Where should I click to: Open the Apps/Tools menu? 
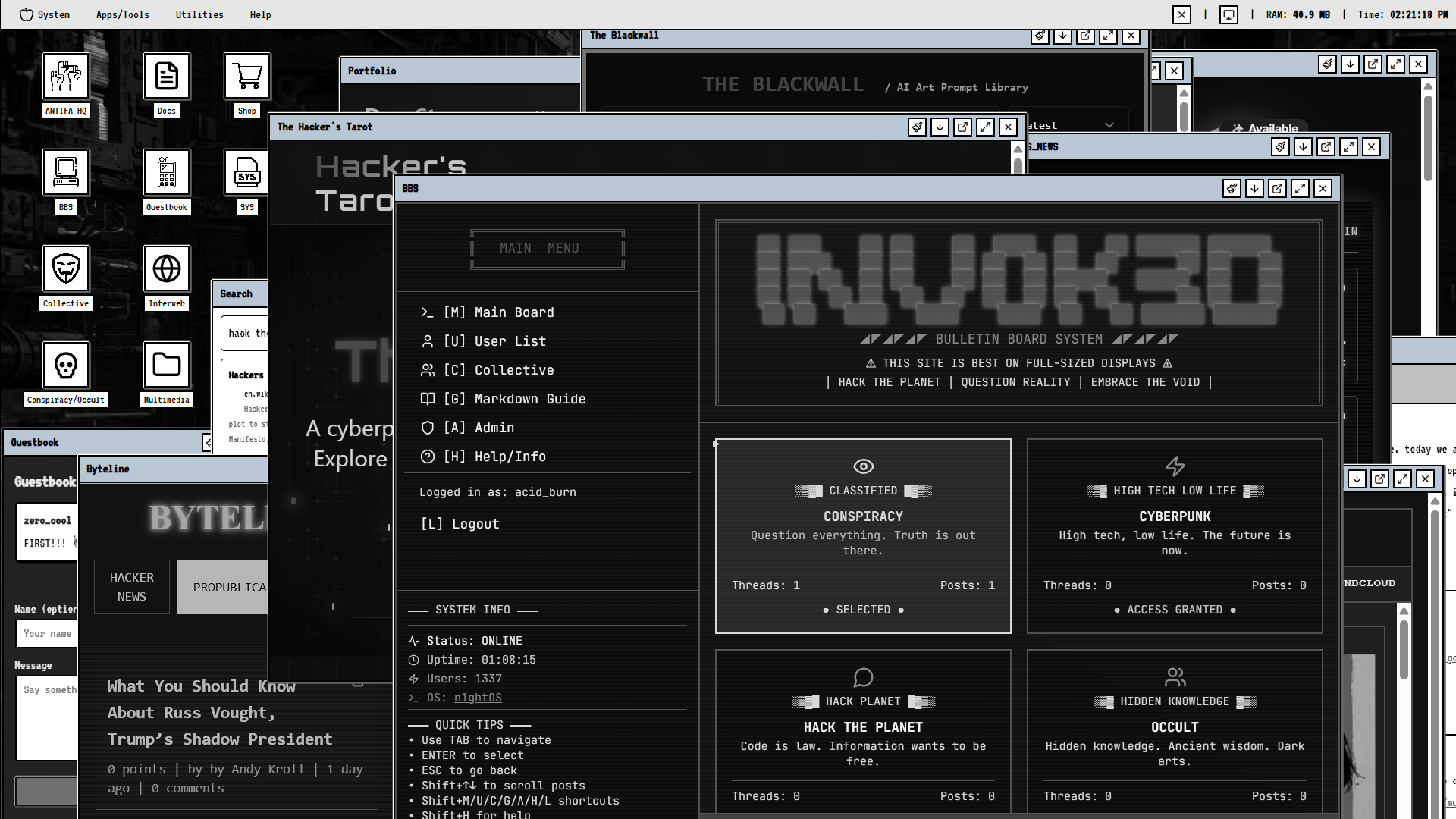point(122,14)
